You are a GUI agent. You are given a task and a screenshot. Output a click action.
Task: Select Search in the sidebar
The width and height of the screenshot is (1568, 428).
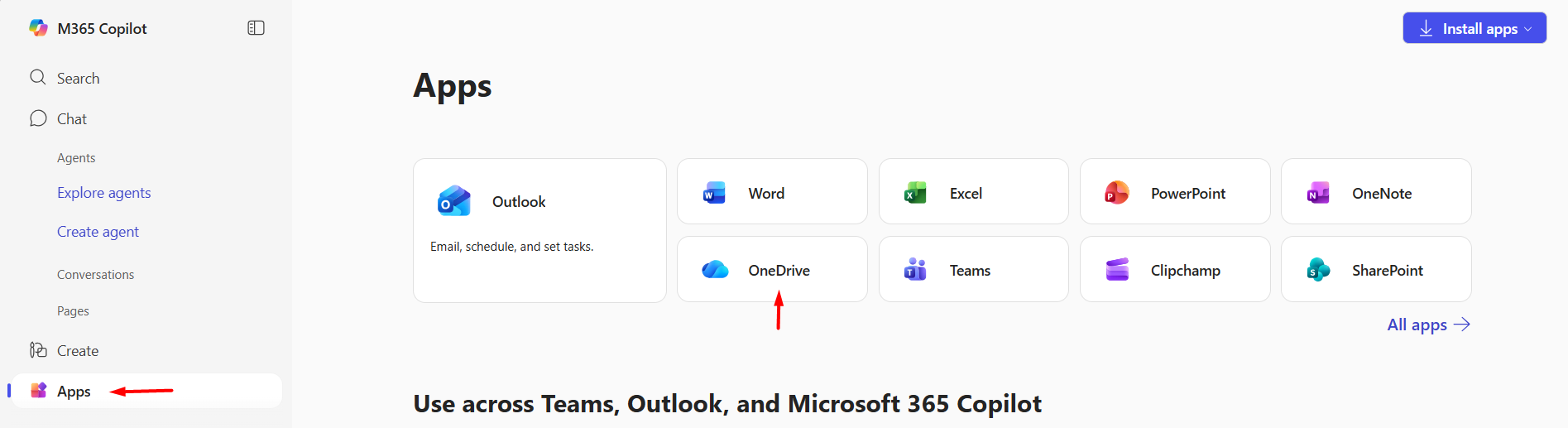pyautogui.click(x=78, y=78)
